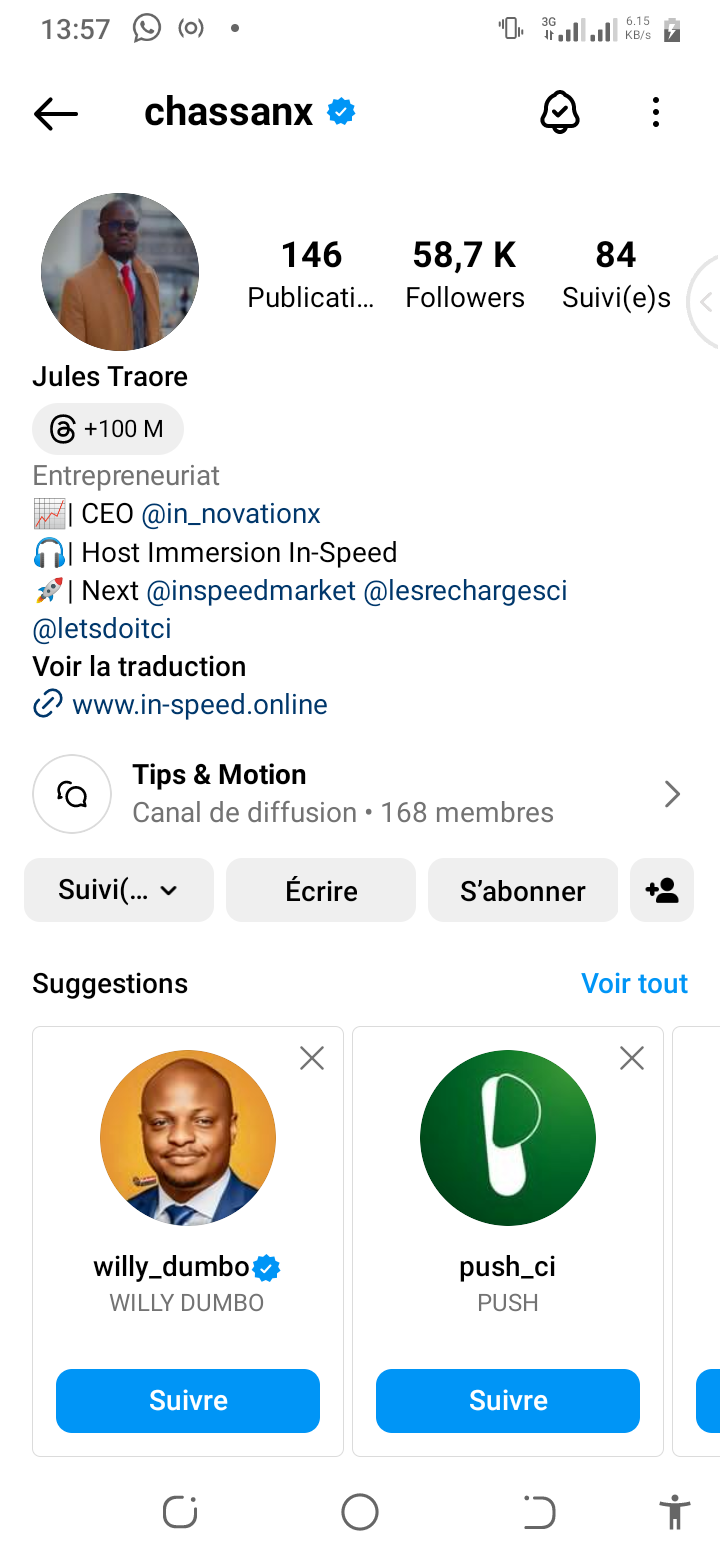Follow push_ci with the Suivre button
Viewport: 720px width, 1560px height.
pos(508,1400)
